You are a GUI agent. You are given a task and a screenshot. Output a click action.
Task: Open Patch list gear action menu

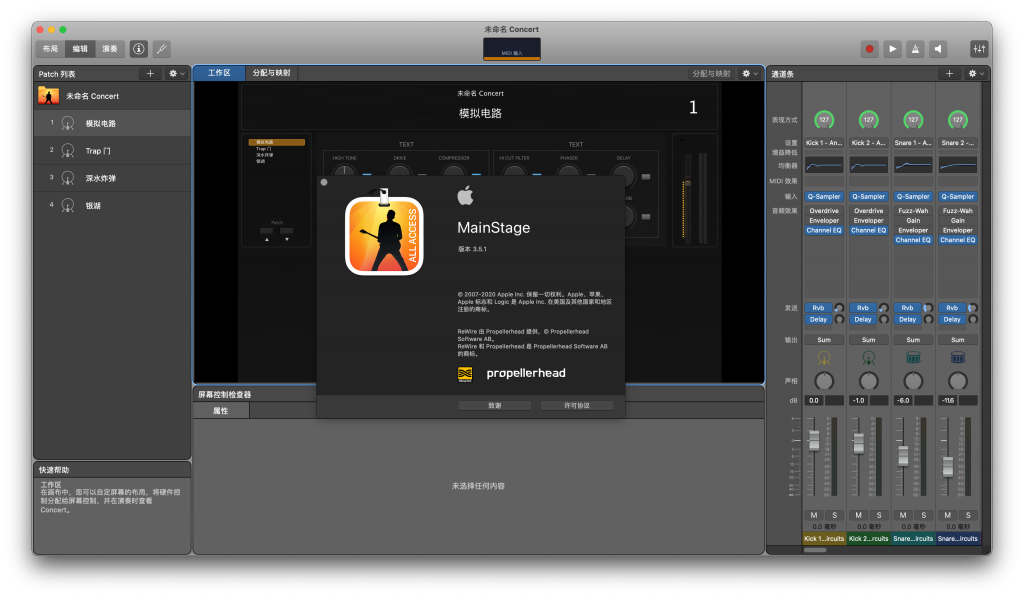point(176,74)
